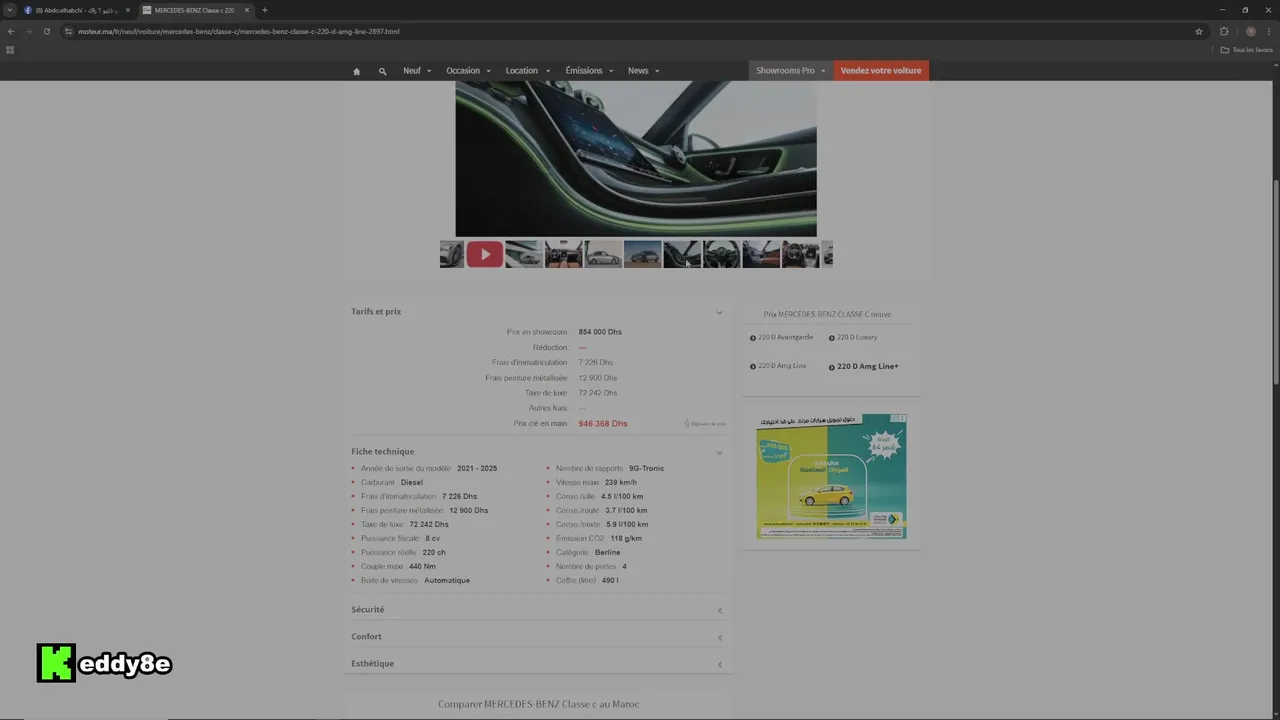The image size is (1280, 720).
Task: Click the address bar URL
Action: (x=239, y=31)
